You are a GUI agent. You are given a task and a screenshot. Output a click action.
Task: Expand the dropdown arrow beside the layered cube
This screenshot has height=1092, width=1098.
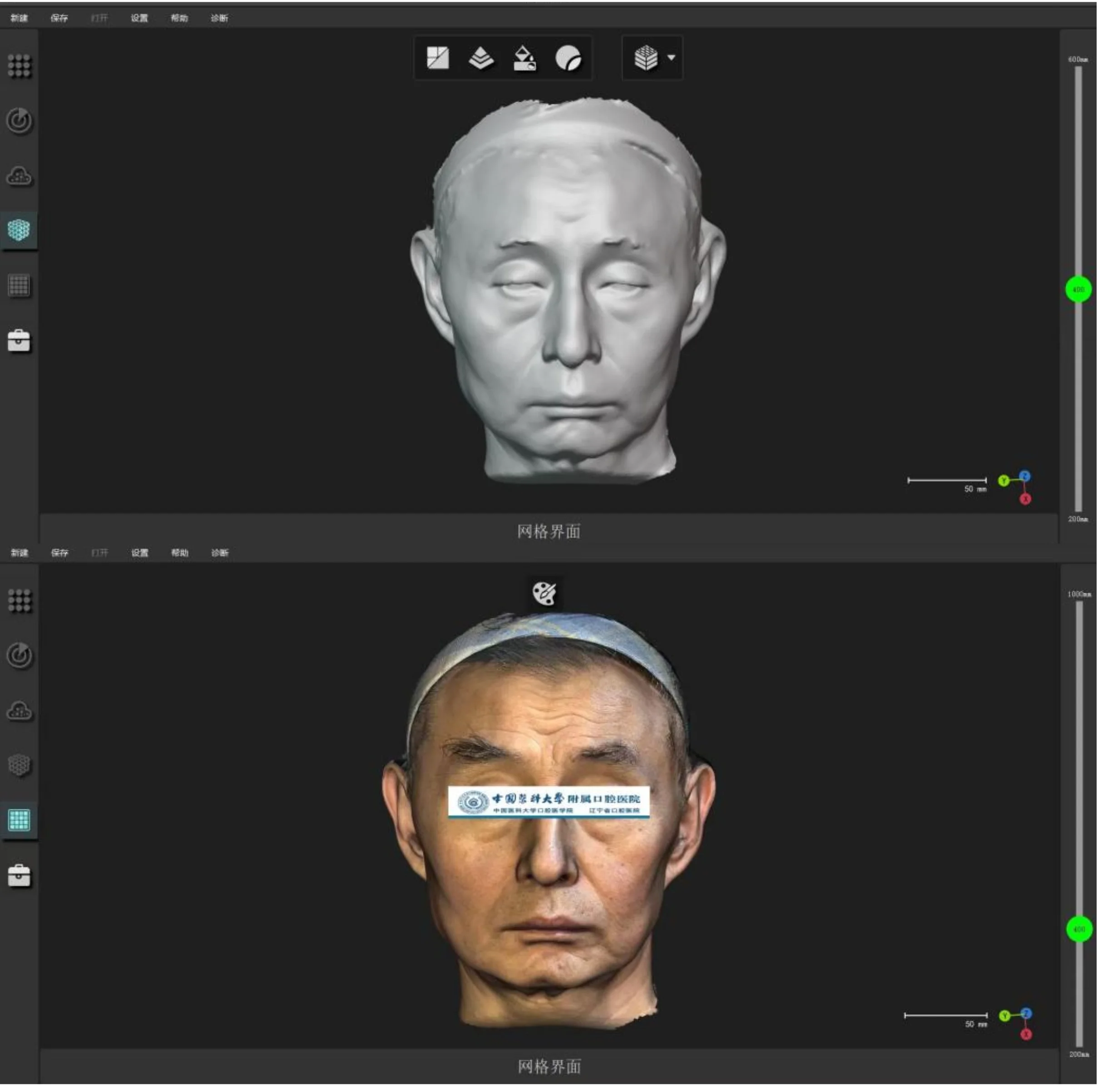tap(671, 57)
